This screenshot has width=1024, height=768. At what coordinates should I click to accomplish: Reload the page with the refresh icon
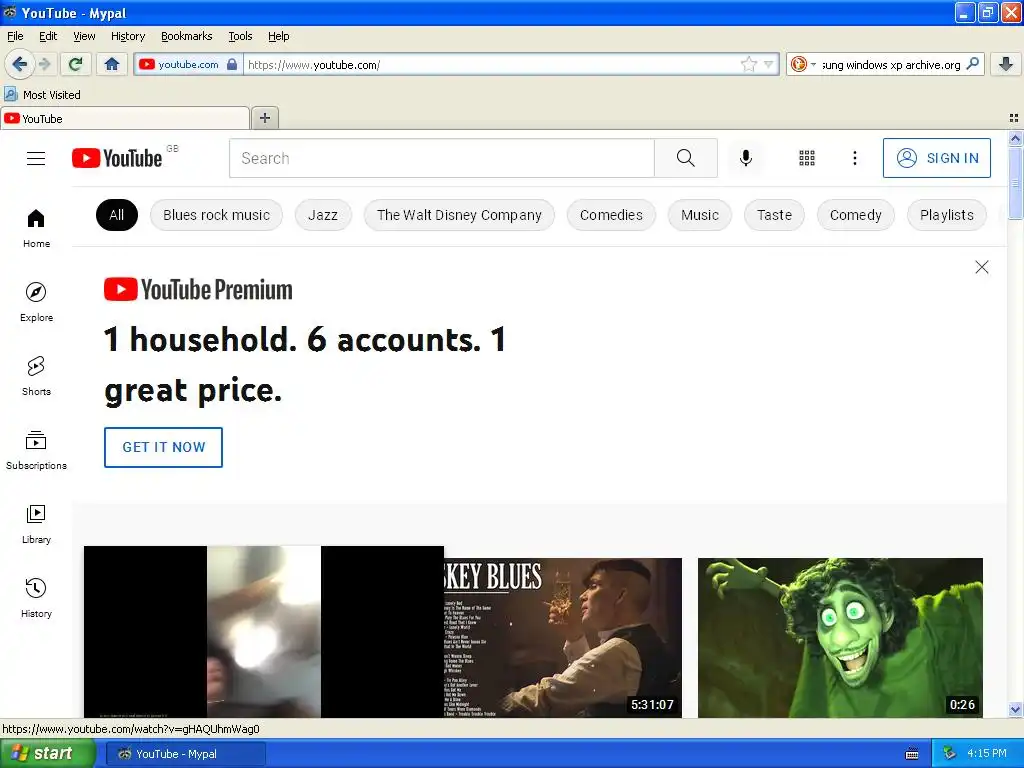click(x=76, y=64)
